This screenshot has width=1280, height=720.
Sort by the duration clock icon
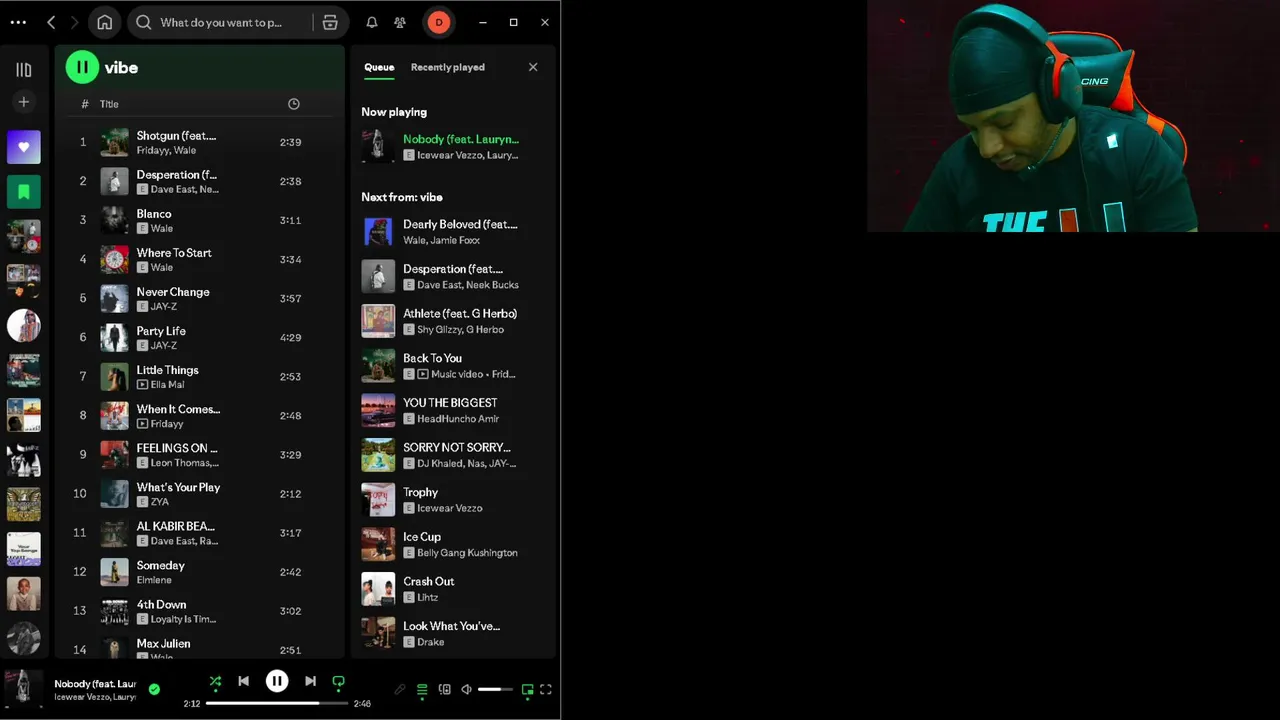pyautogui.click(x=293, y=104)
